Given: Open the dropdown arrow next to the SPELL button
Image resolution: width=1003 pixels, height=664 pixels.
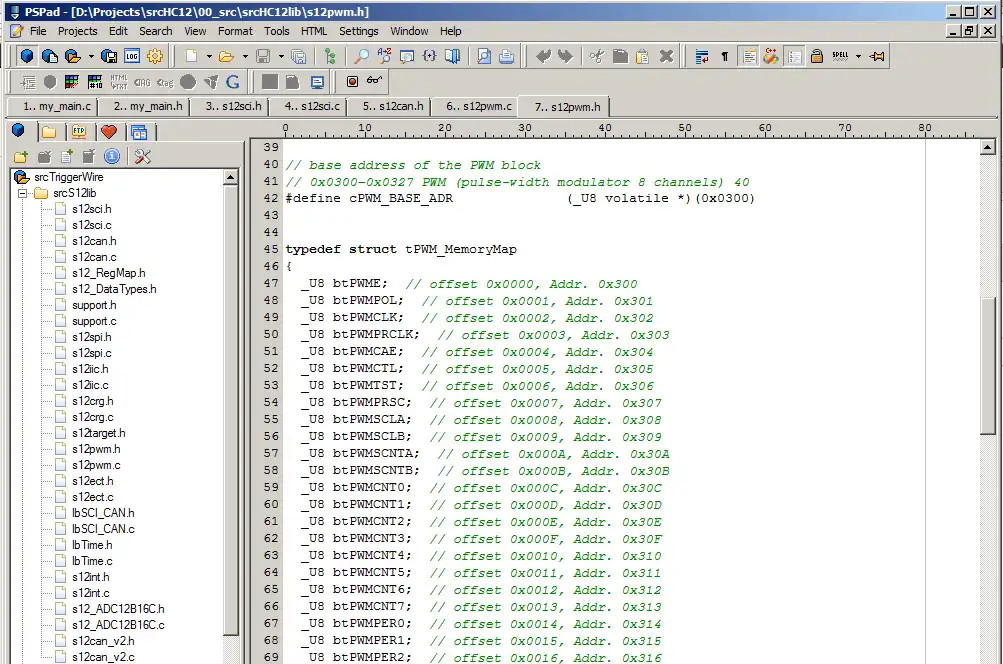Looking at the screenshot, I should [858, 57].
